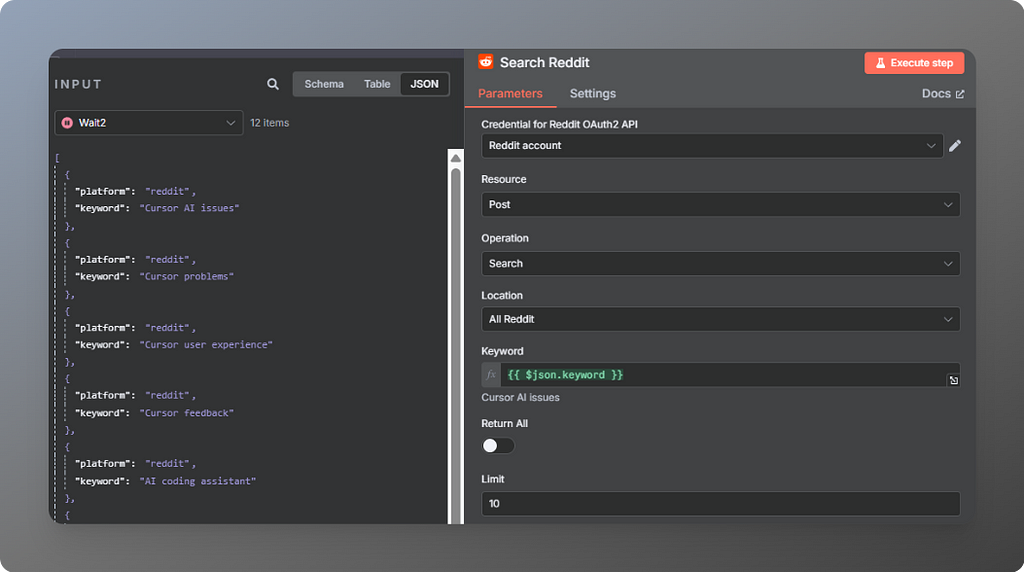The height and width of the screenshot is (572, 1024).
Task: Open the expression editor icon in the Keyword field
Action: (953, 381)
